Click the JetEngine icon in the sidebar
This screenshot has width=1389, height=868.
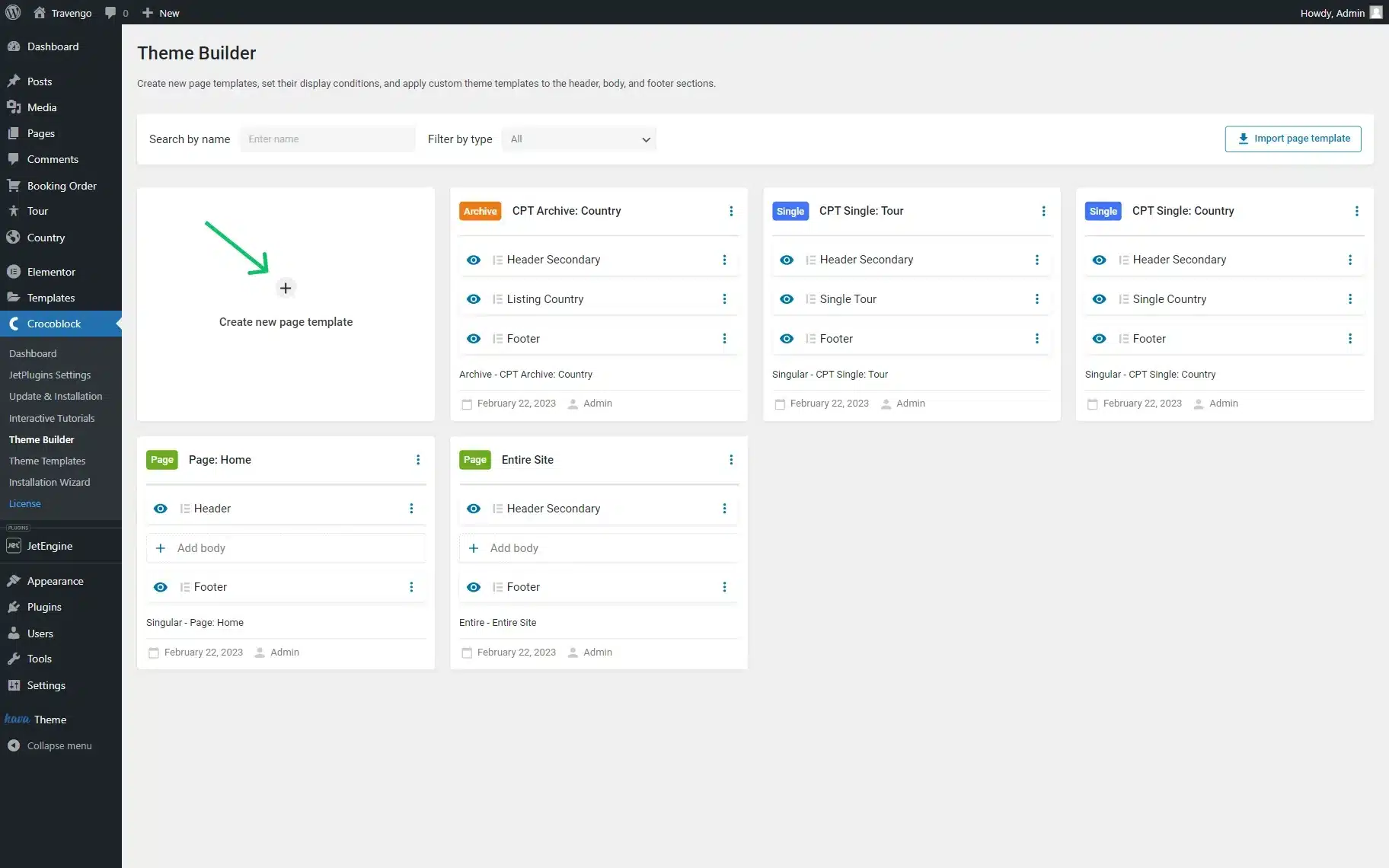tap(14, 546)
